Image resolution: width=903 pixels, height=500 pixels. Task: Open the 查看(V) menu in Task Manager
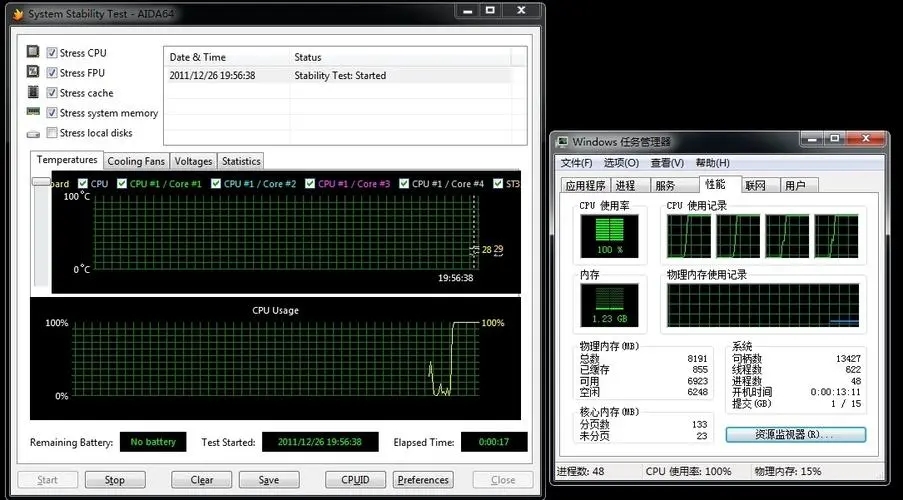[x=667, y=163]
